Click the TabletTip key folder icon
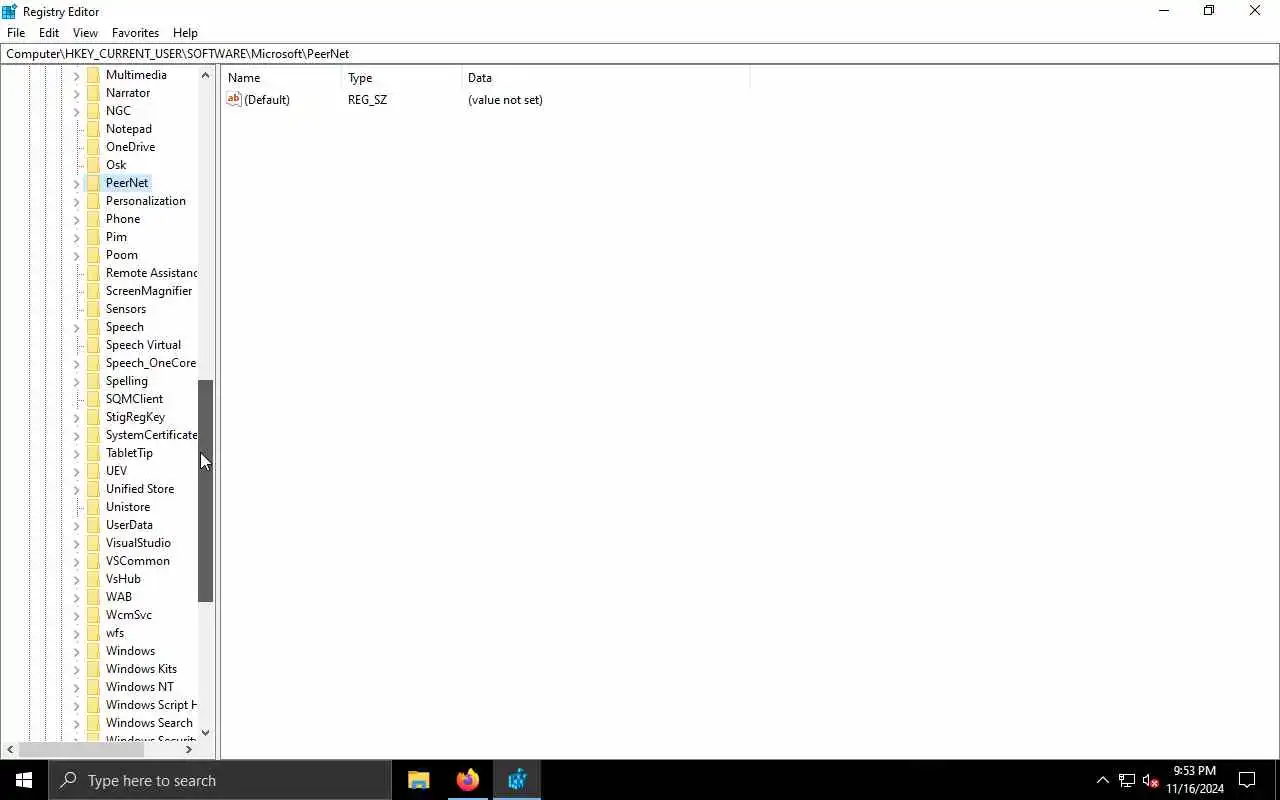 (x=93, y=453)
